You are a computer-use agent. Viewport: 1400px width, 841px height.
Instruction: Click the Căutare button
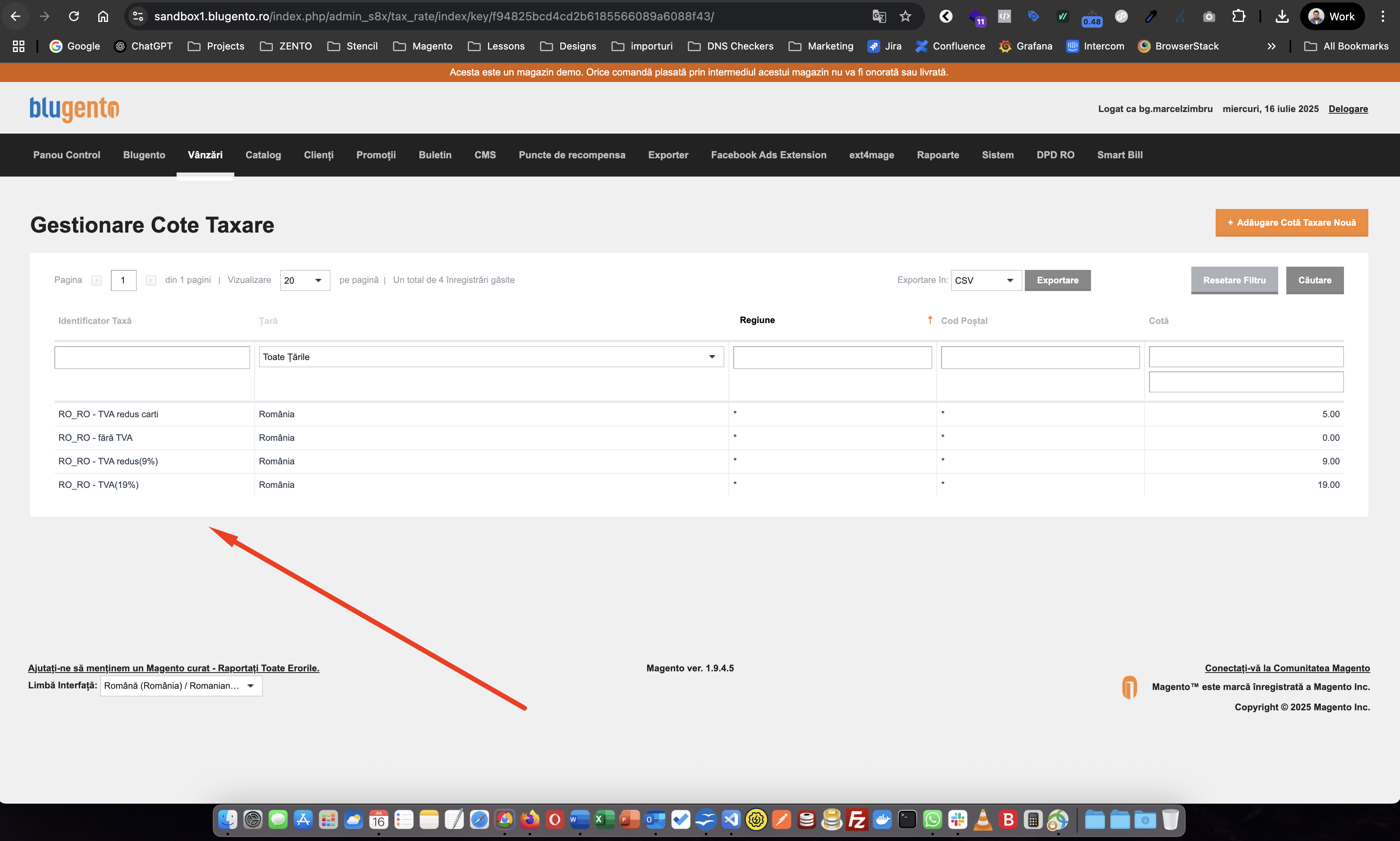tap(1314, 280)
